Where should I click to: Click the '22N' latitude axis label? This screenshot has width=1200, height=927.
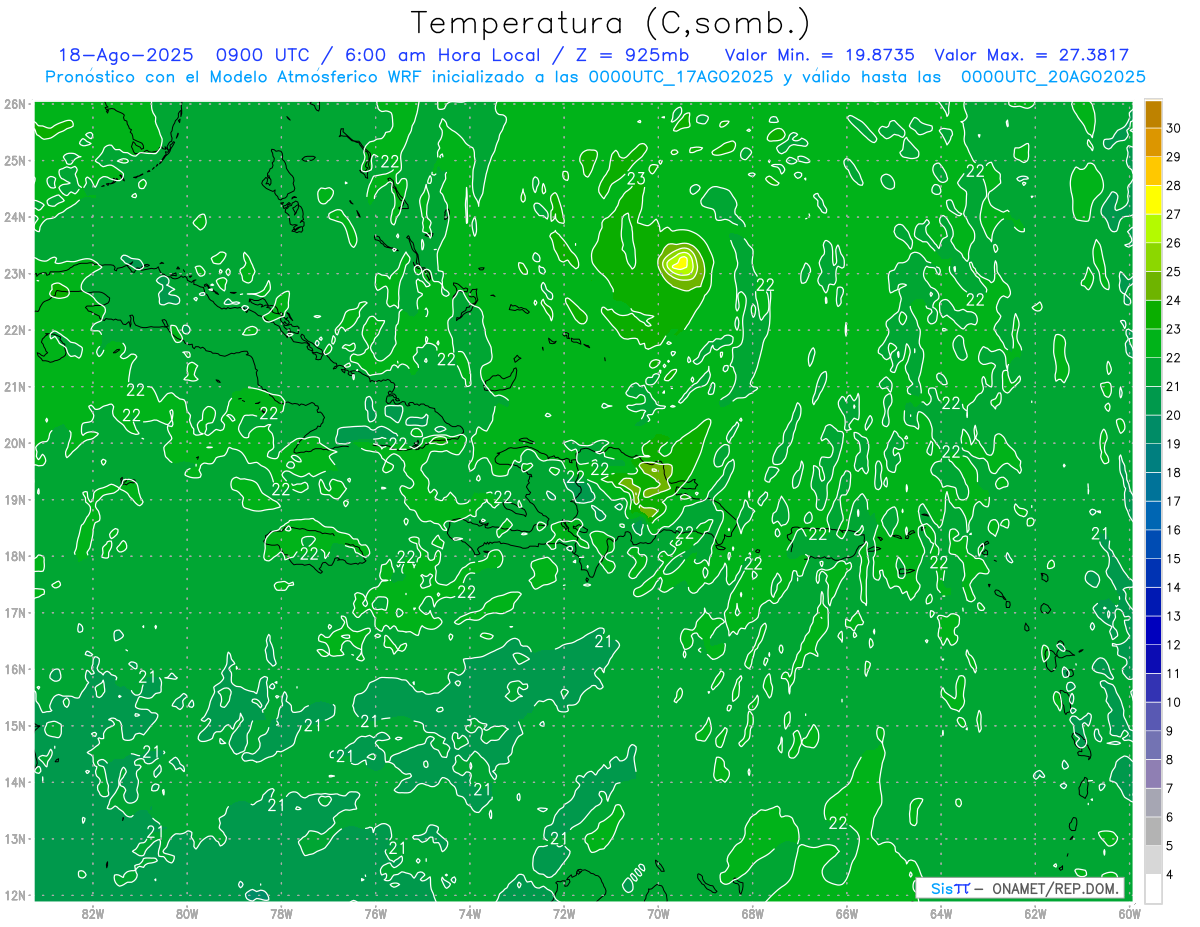pos(14,330)
